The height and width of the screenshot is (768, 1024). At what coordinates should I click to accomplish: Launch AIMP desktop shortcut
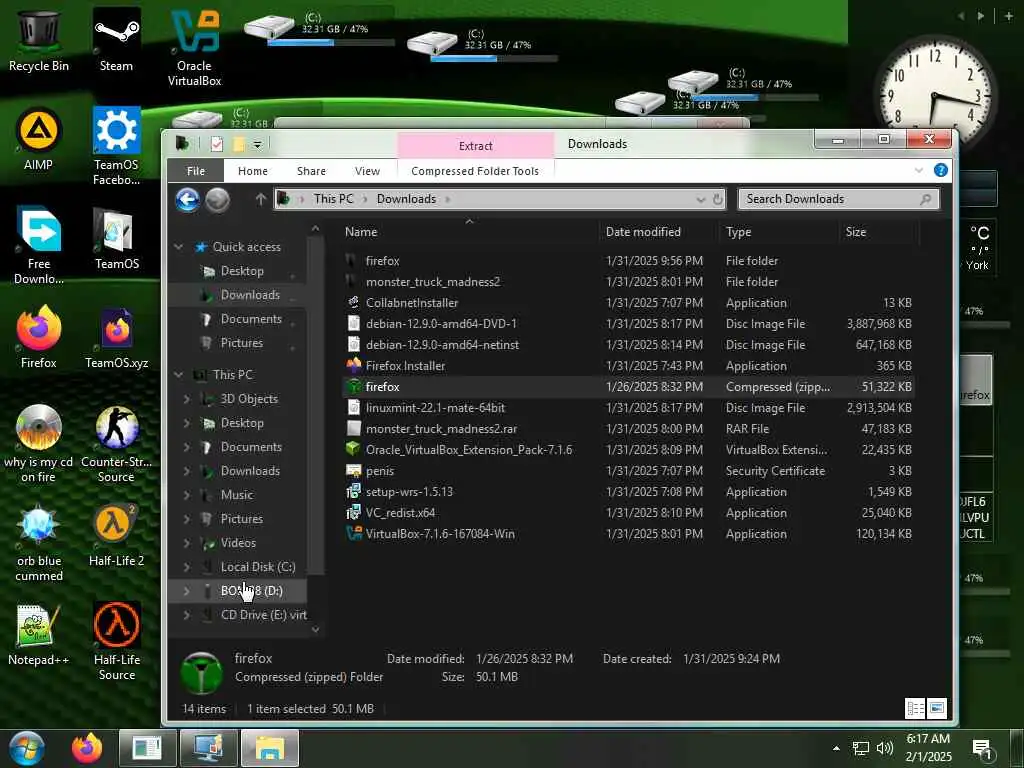pyautogui.click(x=39, y=140)
